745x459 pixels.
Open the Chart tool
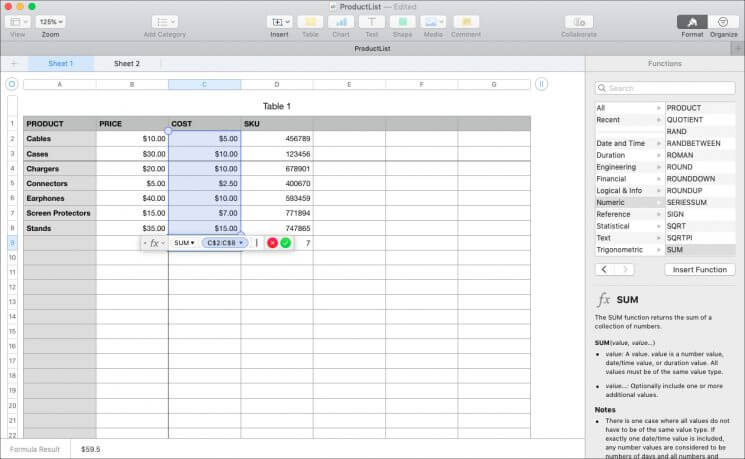(340, 21)
